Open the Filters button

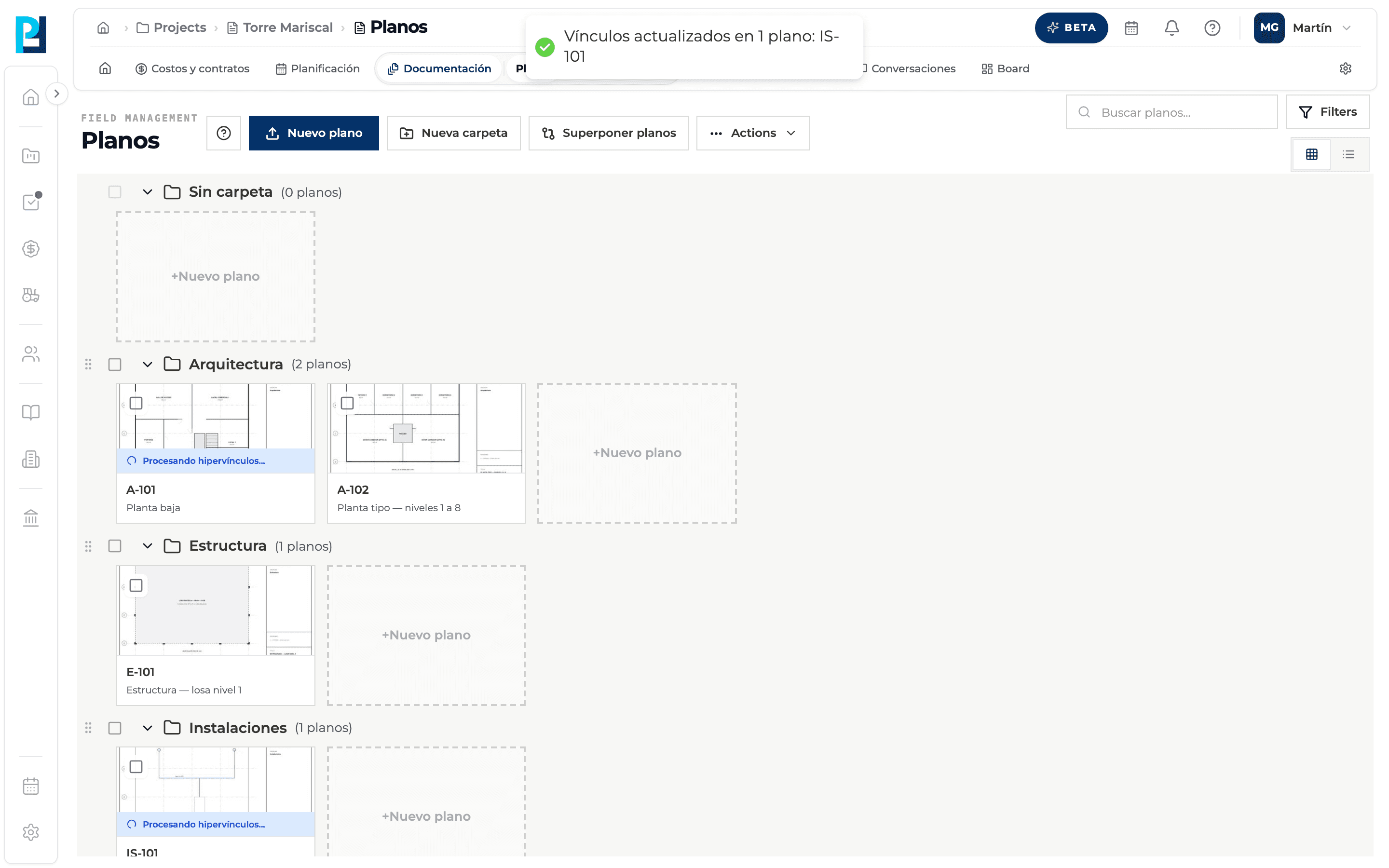pos(1327,112)
